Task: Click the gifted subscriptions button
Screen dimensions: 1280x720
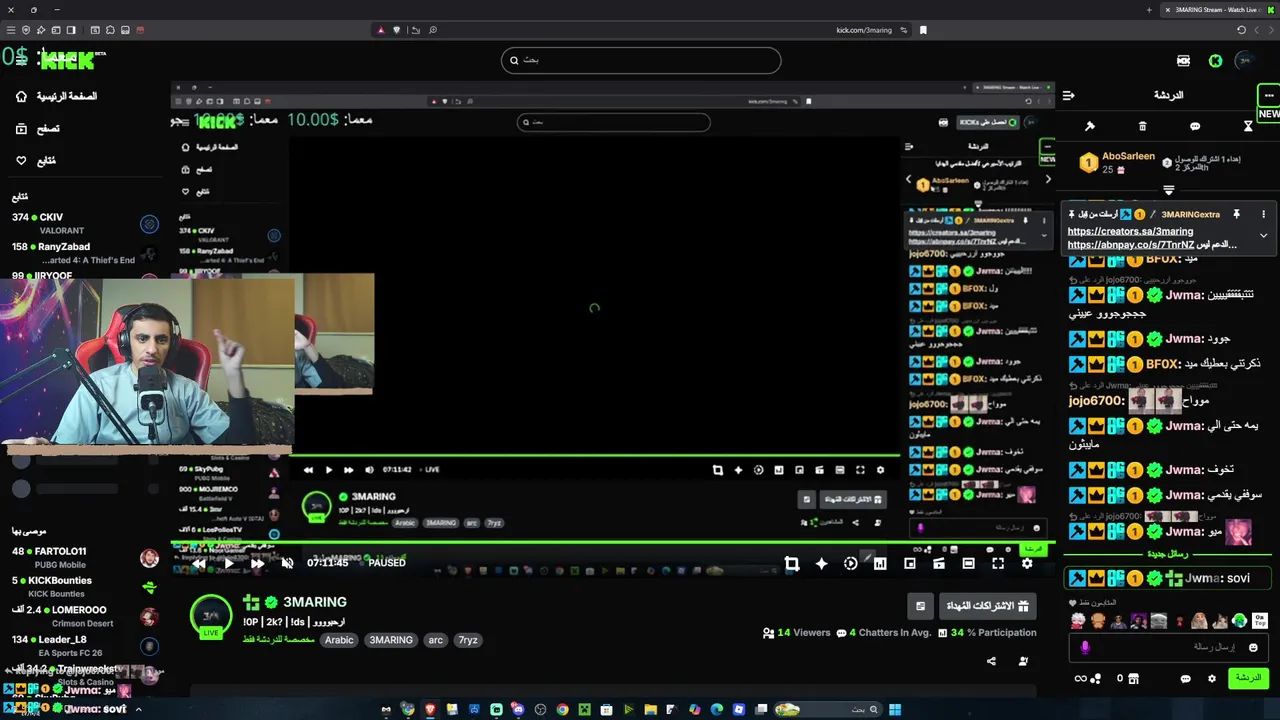Action: 986,606
